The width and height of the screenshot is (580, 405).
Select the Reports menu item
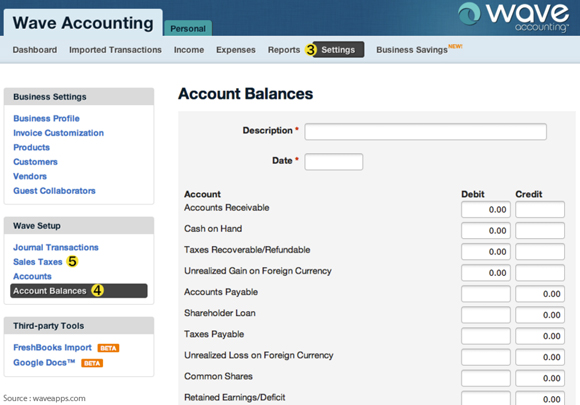point(284,50)
